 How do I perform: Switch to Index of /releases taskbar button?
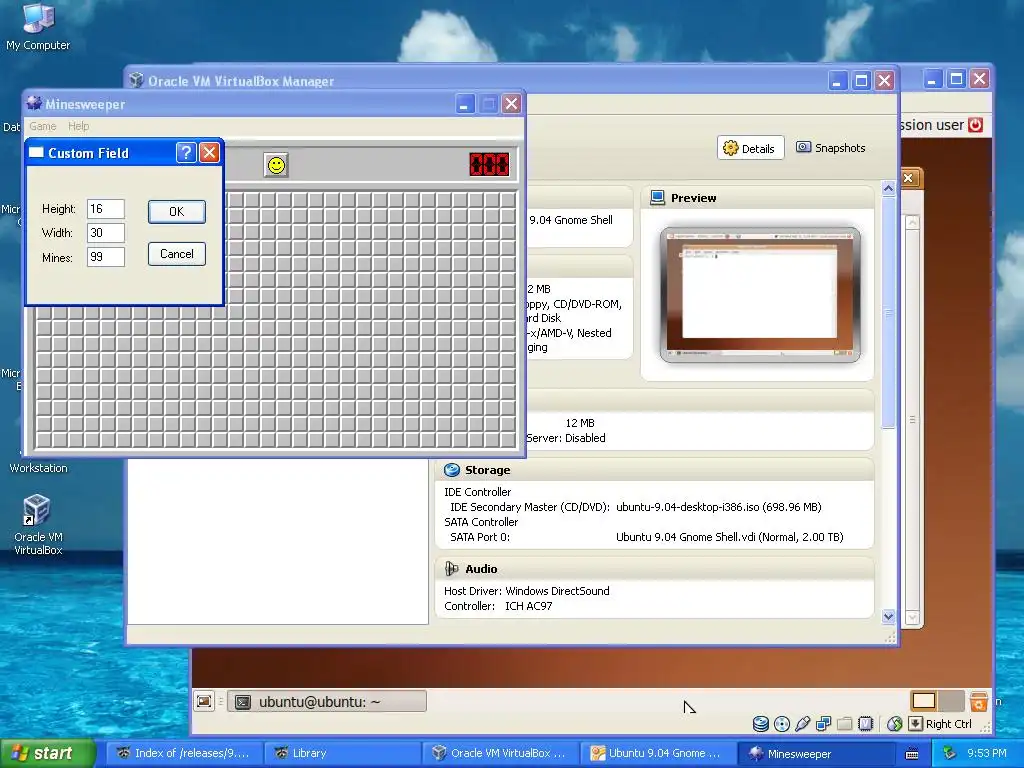184,753
